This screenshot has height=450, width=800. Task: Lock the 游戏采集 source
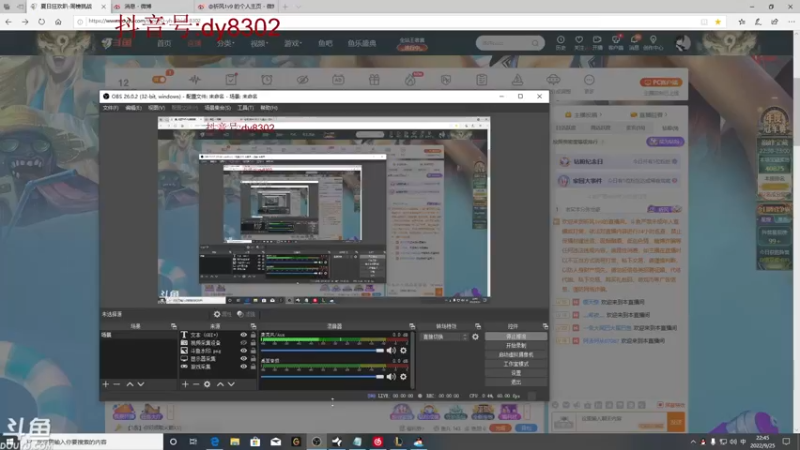(x=253, y=366)
